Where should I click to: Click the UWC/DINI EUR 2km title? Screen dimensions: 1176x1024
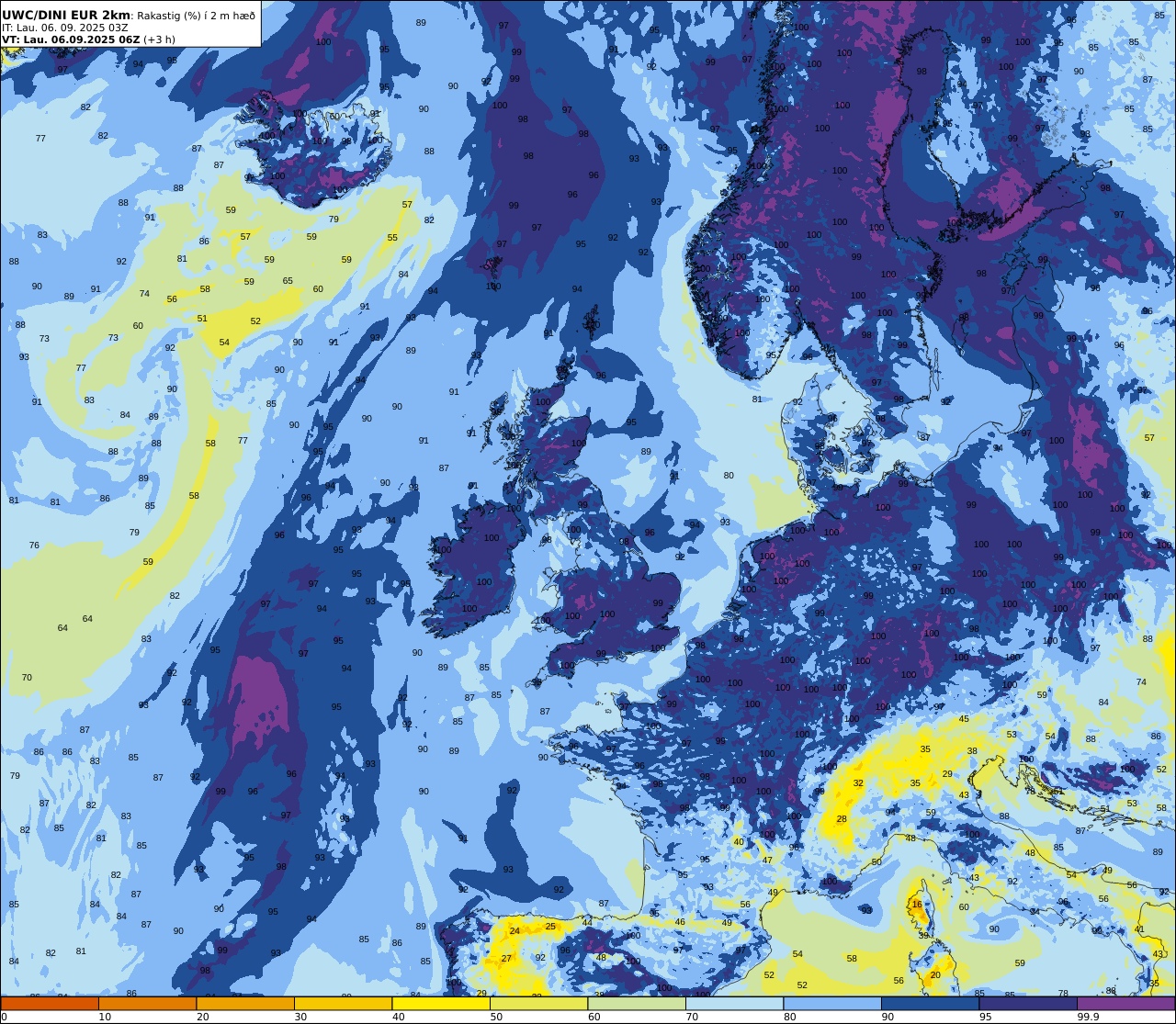click(66, 16)
